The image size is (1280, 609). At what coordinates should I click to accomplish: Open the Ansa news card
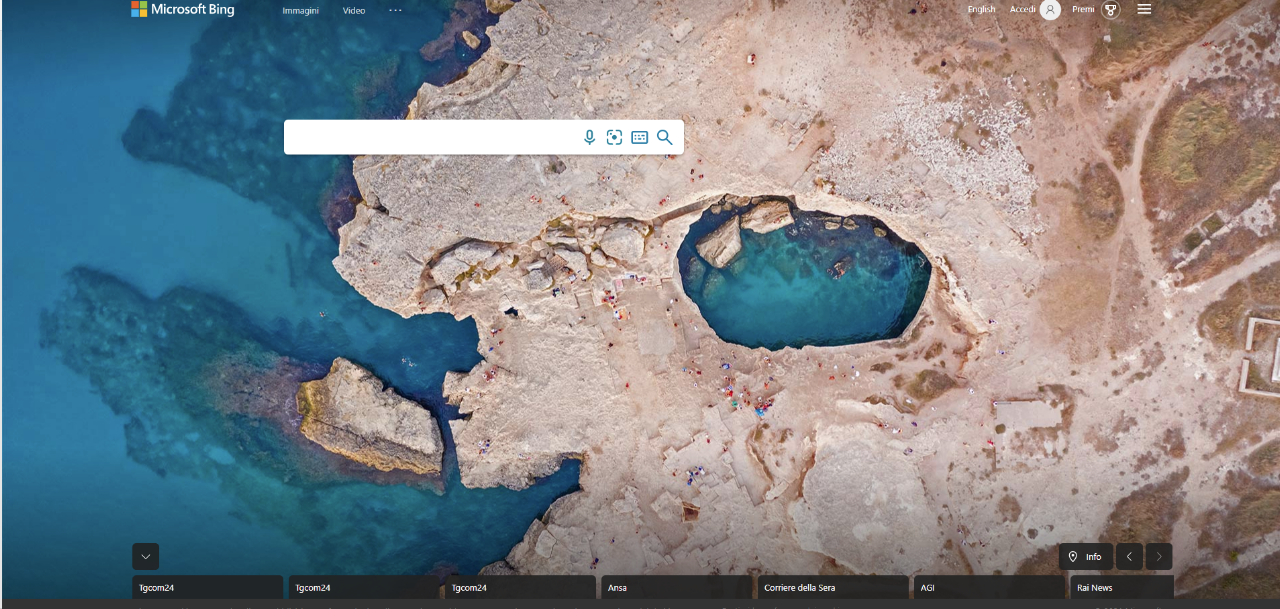676,587
